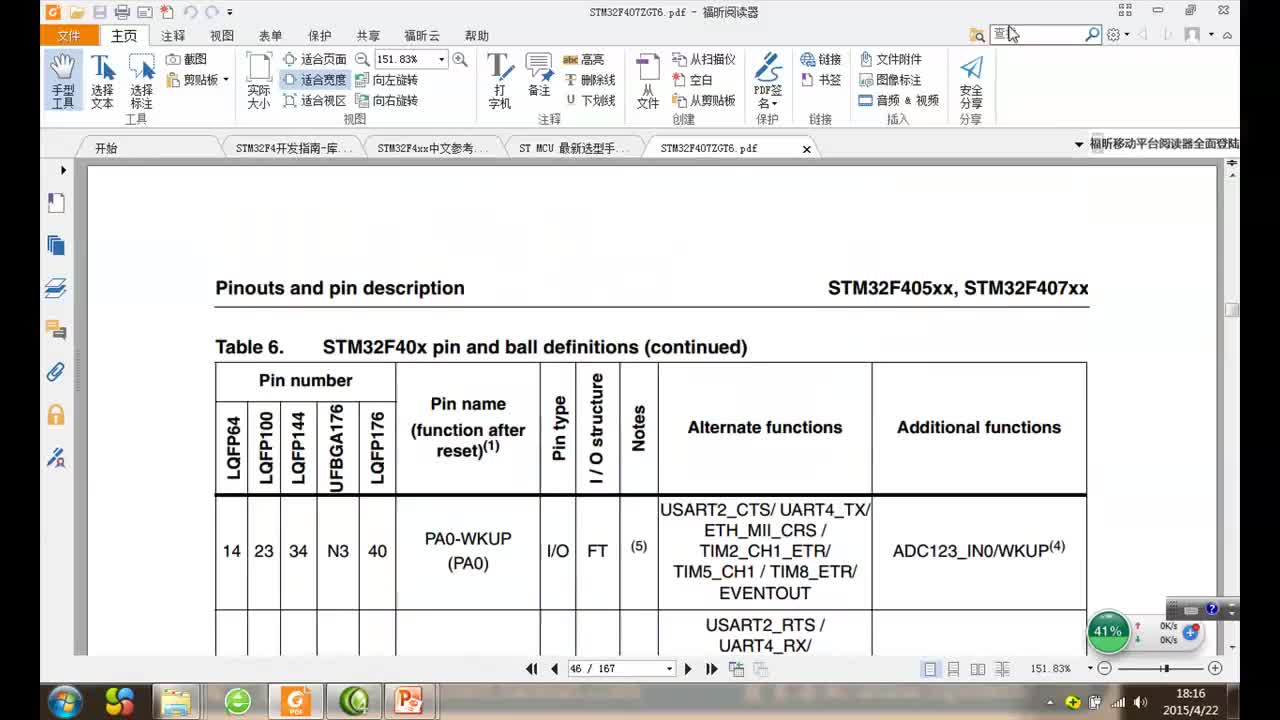Create a blank PDF (空白)

(x=692, y=80)
